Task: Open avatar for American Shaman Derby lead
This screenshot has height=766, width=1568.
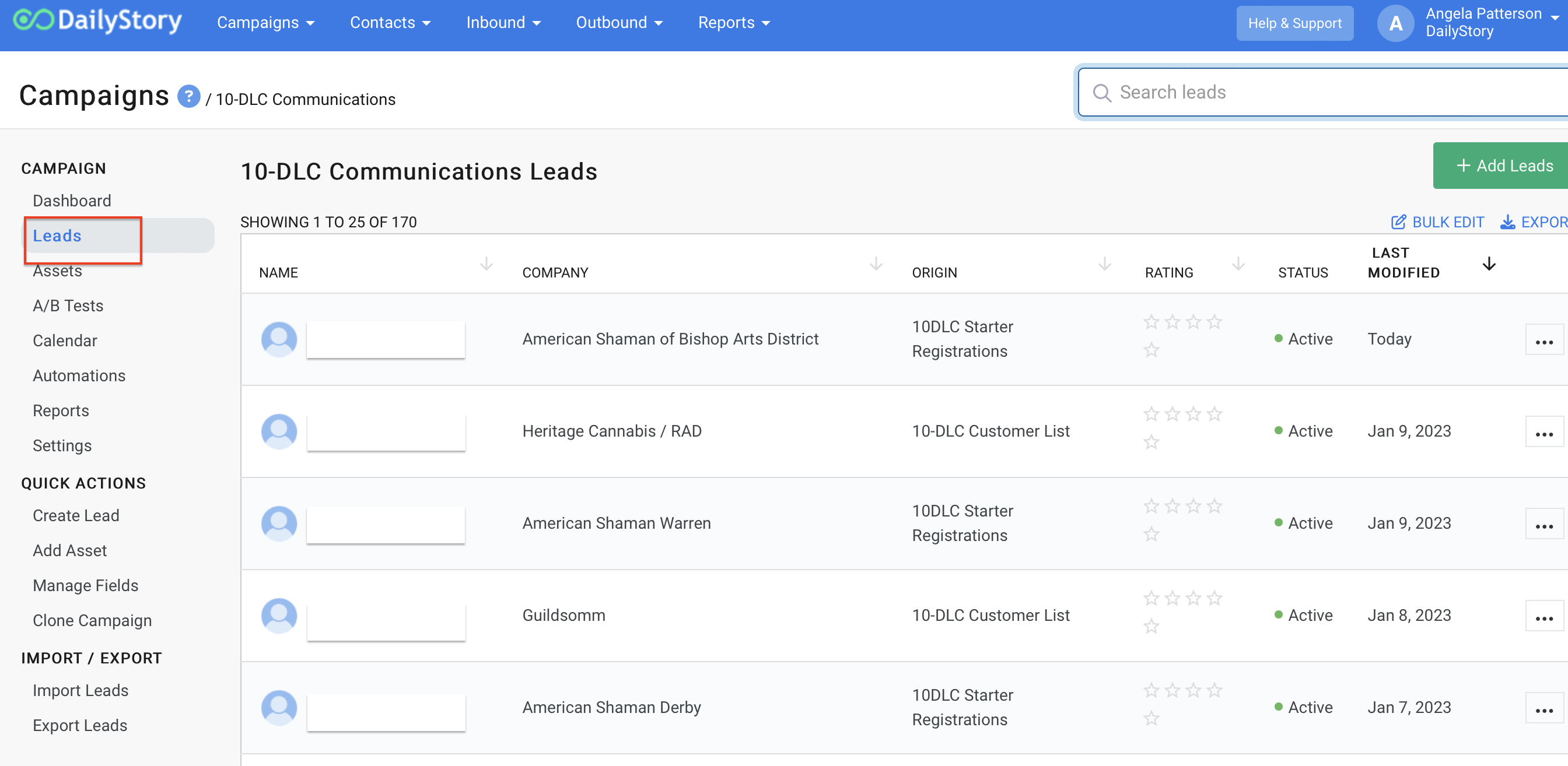Action: coord(279,708)
